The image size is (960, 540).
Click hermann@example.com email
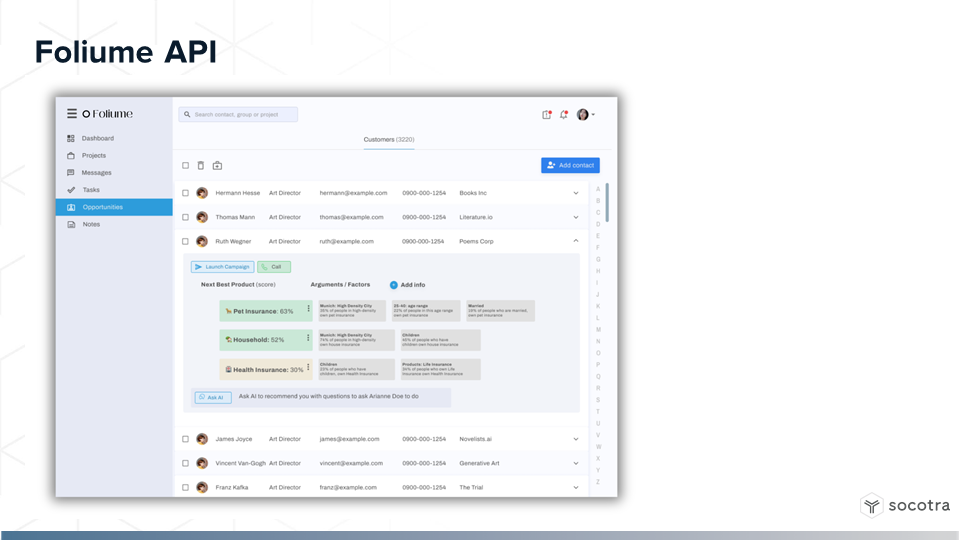pos(353,193)
